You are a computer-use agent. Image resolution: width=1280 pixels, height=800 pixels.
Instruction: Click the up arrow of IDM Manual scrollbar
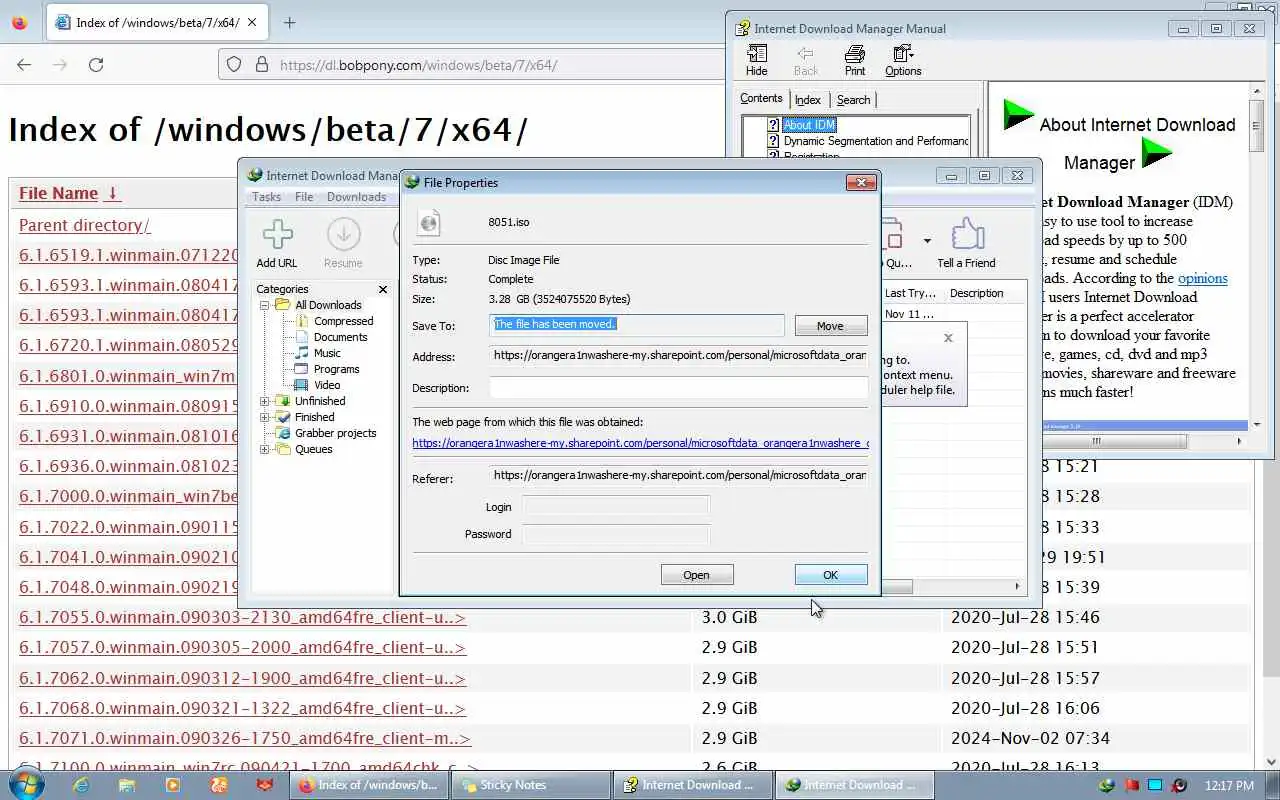point(1256,92)
